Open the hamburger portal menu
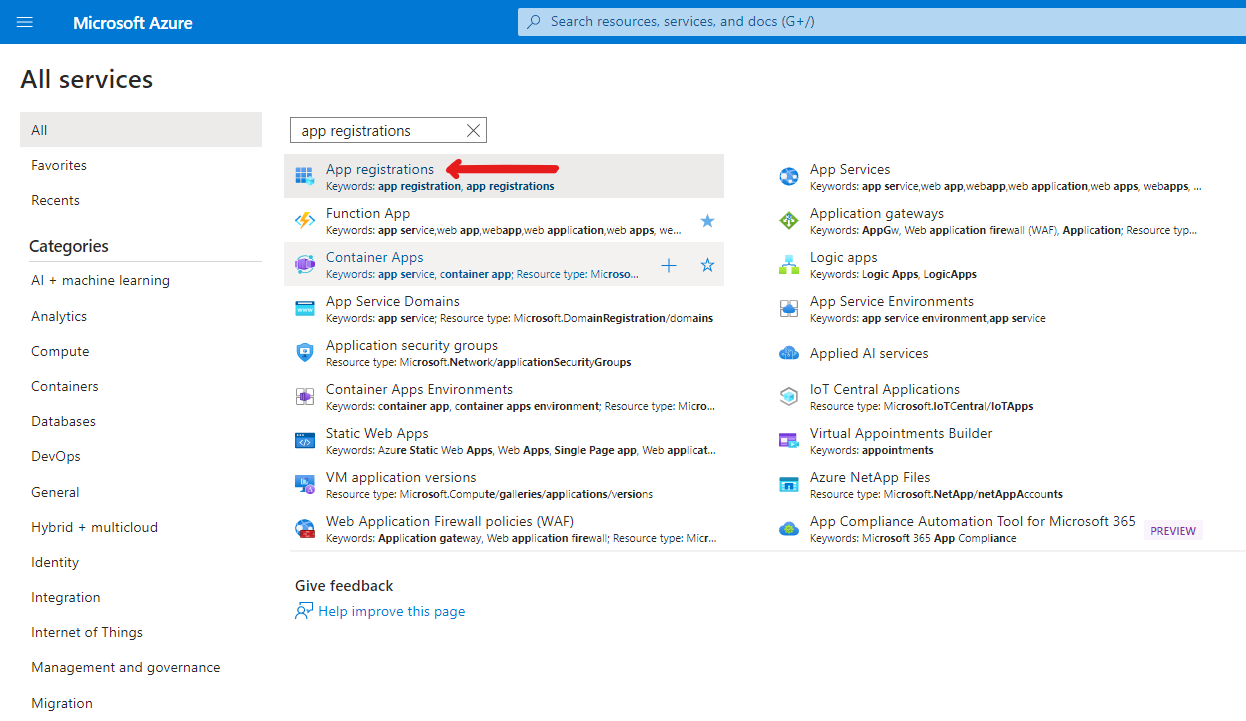Viewport: 1246px width, 721px height. click(x=25, y=22)
